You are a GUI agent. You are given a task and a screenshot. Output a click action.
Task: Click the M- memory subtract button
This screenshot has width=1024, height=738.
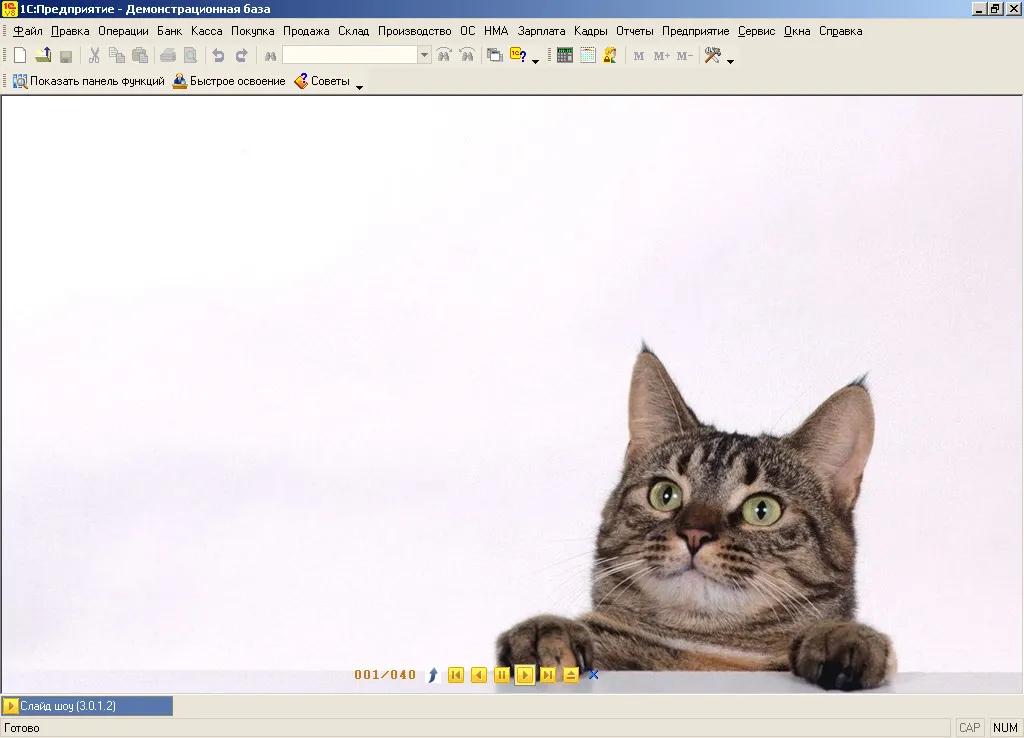684,56
